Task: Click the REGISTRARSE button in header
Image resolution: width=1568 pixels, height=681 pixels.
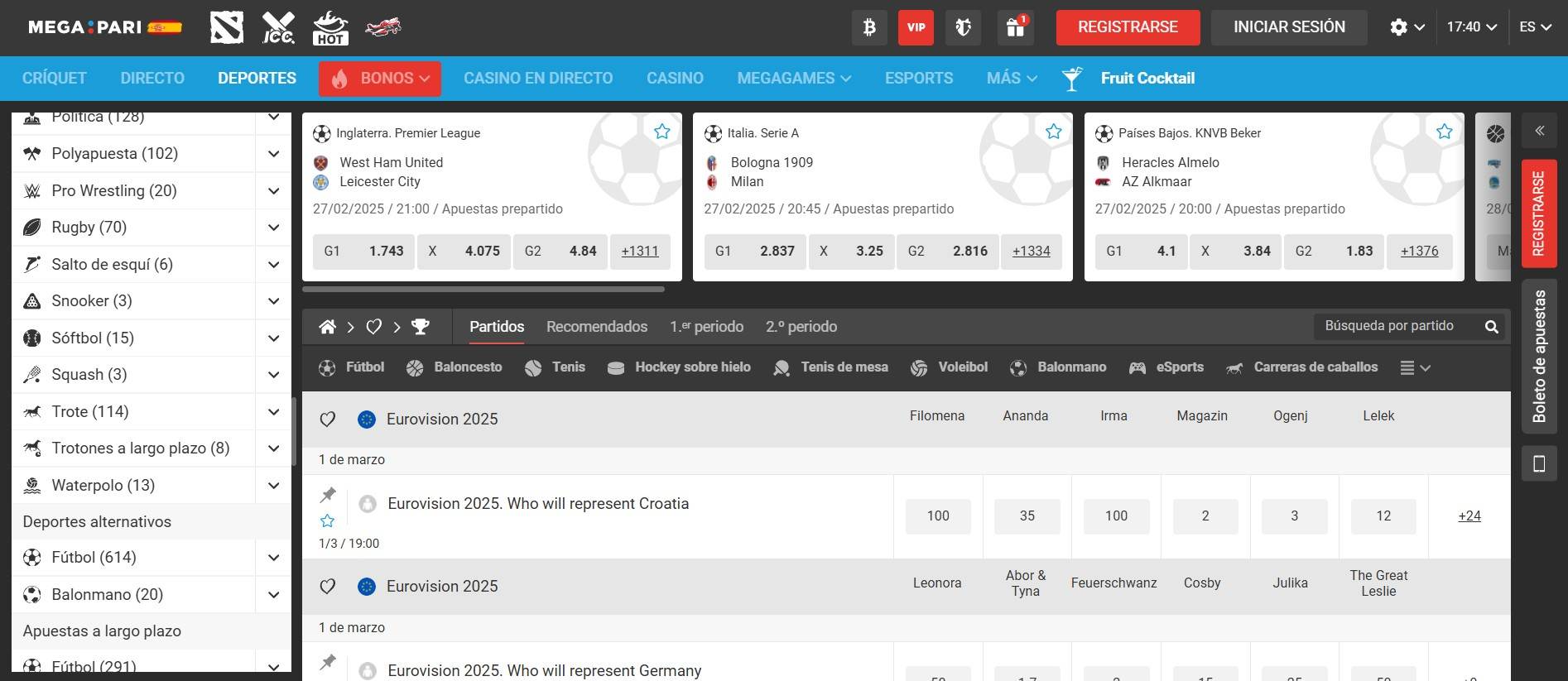Action: (x=1128, y=27)
